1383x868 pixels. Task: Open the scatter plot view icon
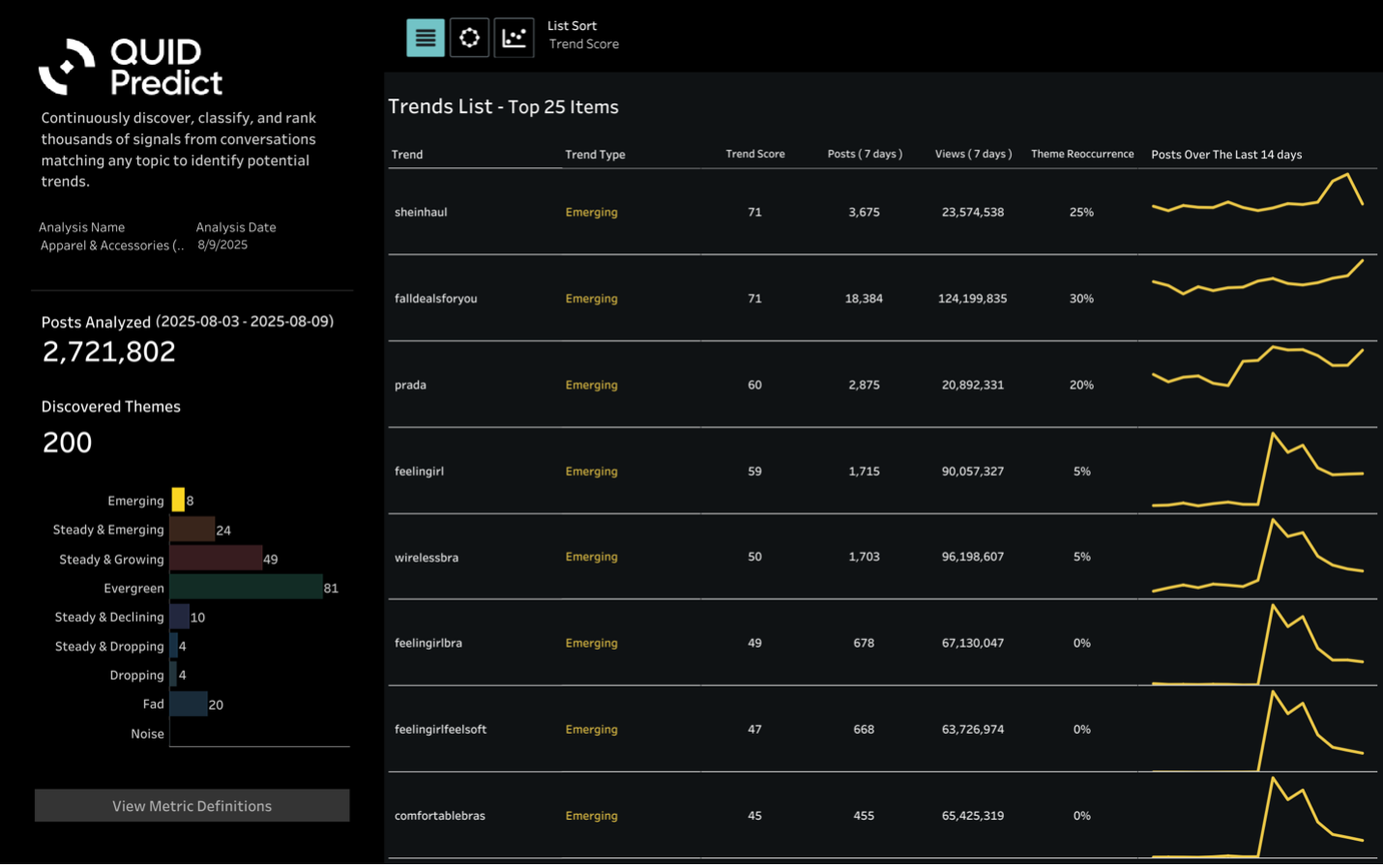pos(514,38)
